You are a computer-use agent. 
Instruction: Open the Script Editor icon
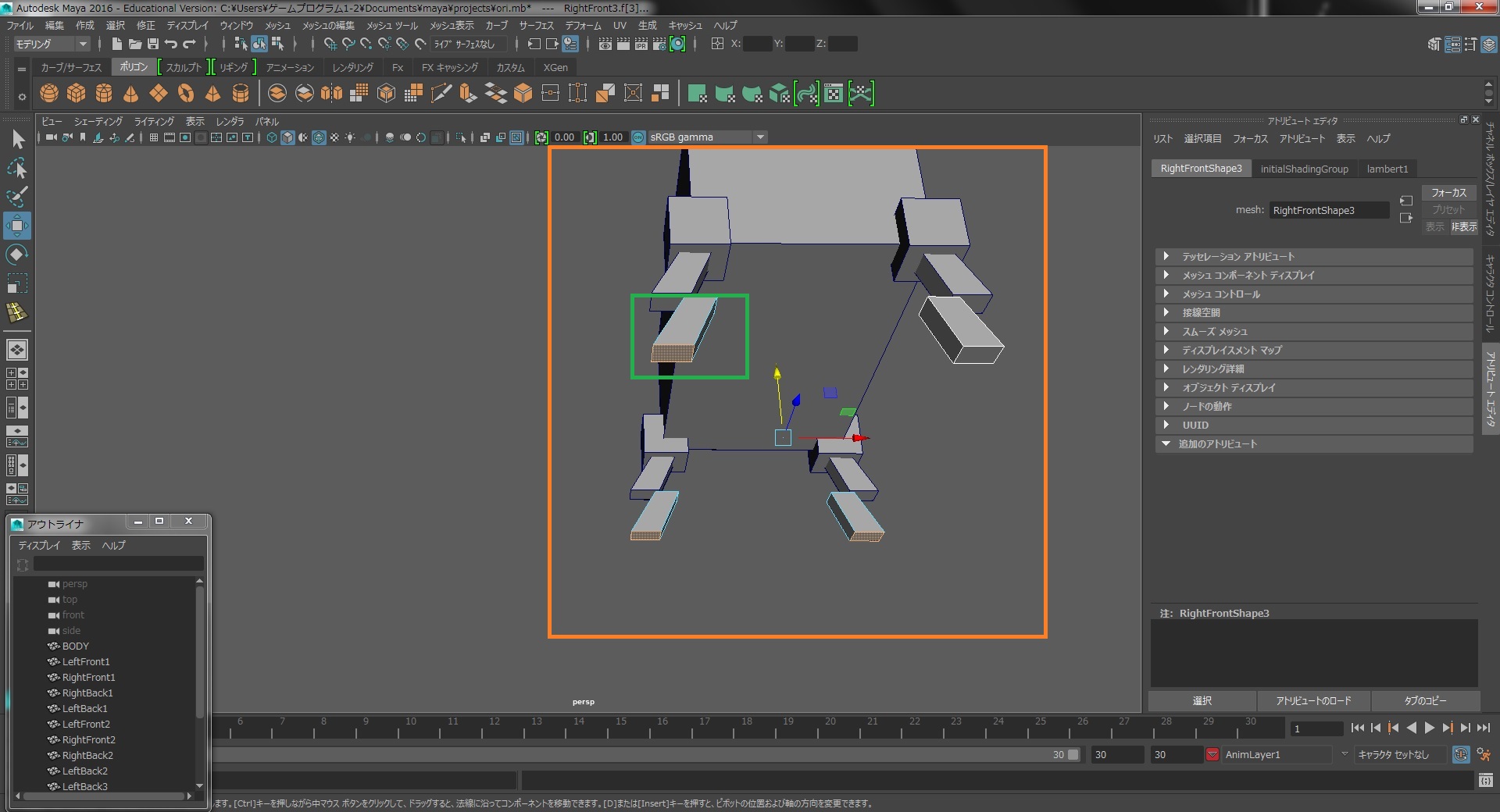pos(1485,780)
